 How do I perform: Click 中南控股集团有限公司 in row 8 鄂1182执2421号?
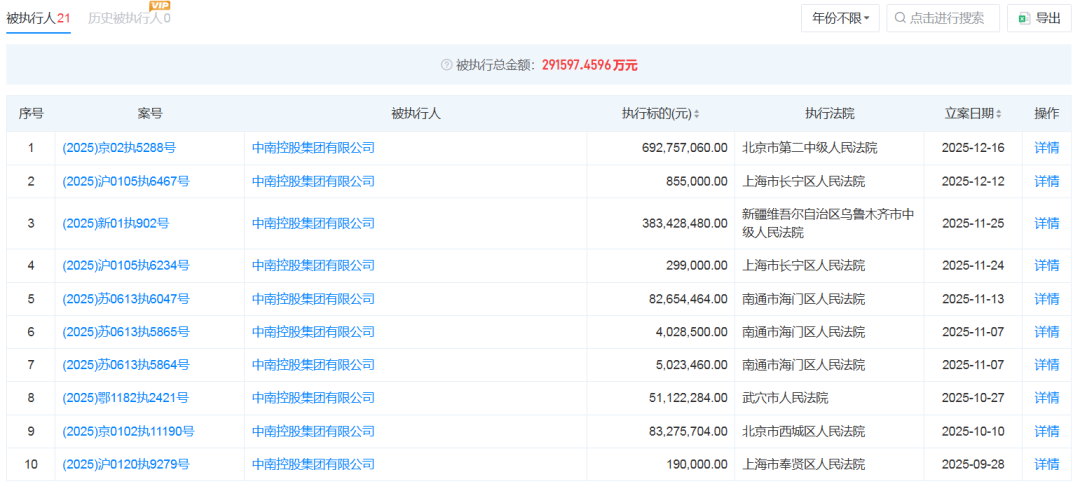313,398
